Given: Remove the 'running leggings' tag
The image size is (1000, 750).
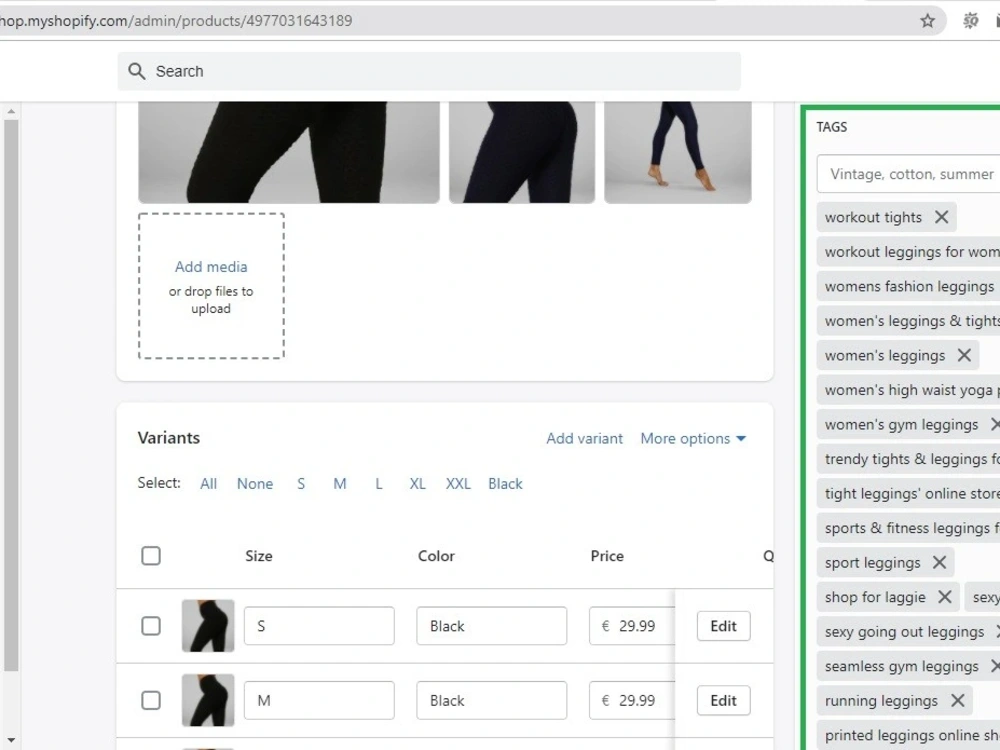Looking at the screenshot, I should click(x=957, y=700).
